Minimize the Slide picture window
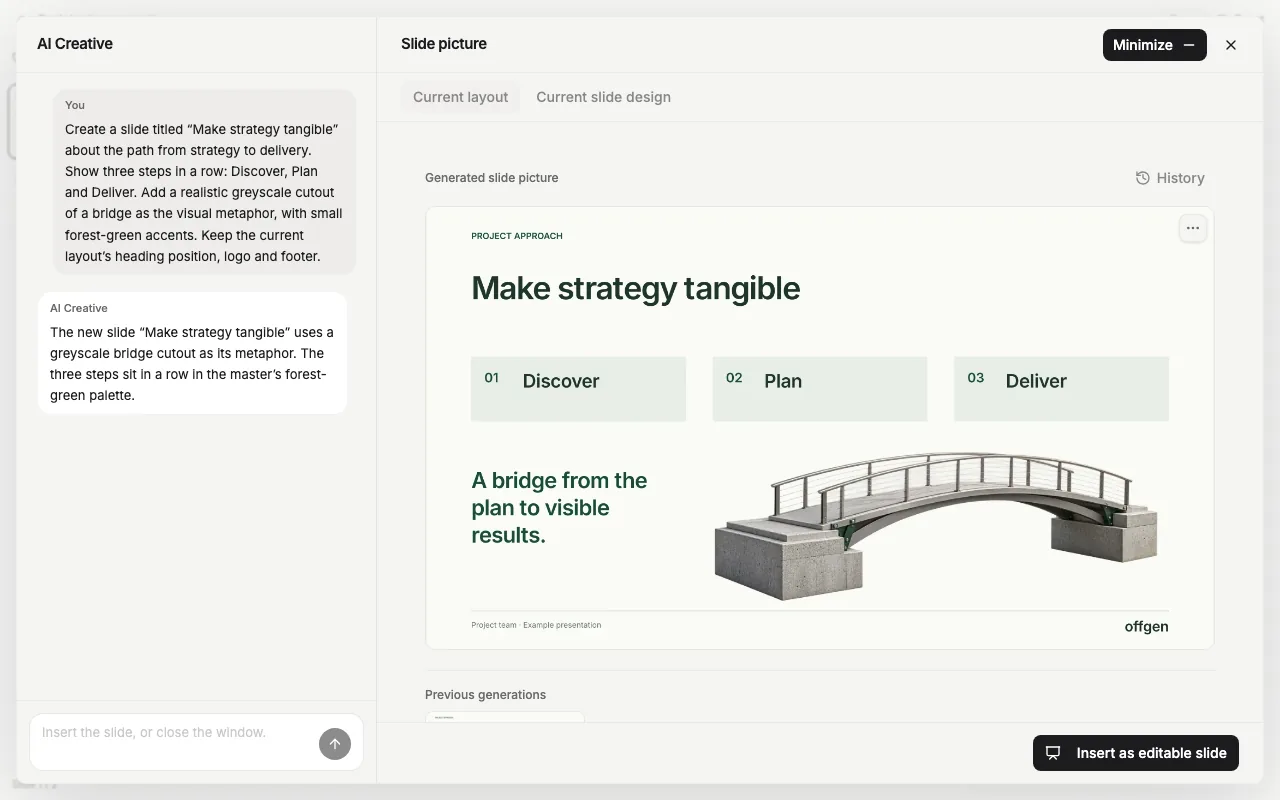 pyautogui.click(x=1155, y=45)
